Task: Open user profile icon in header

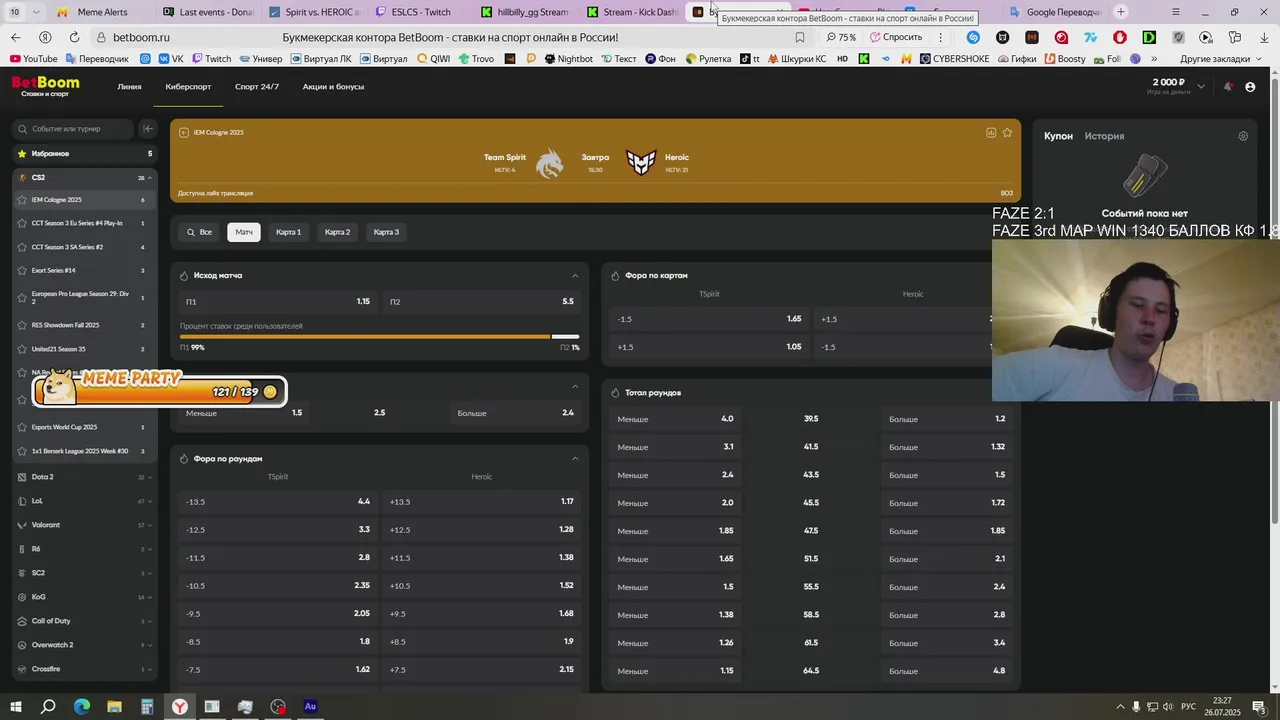Action: click(1250, 87)
